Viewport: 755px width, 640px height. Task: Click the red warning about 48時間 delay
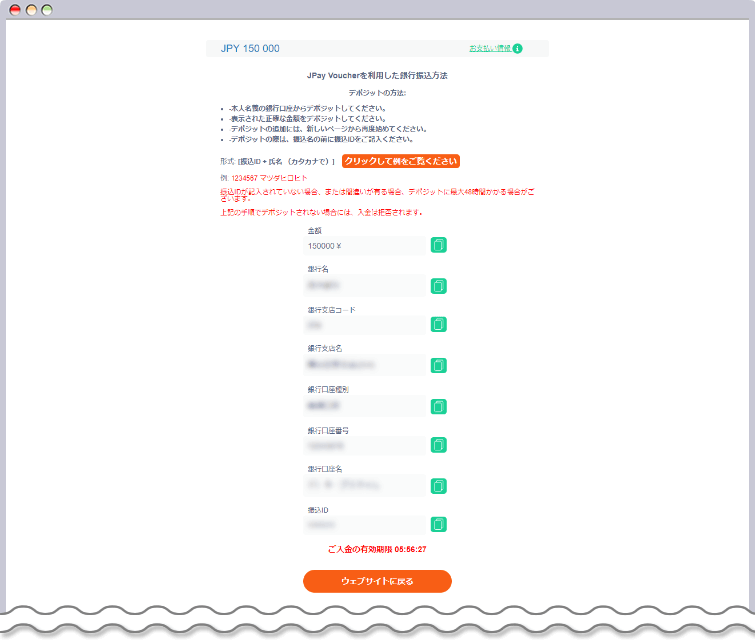pos(377,195)
